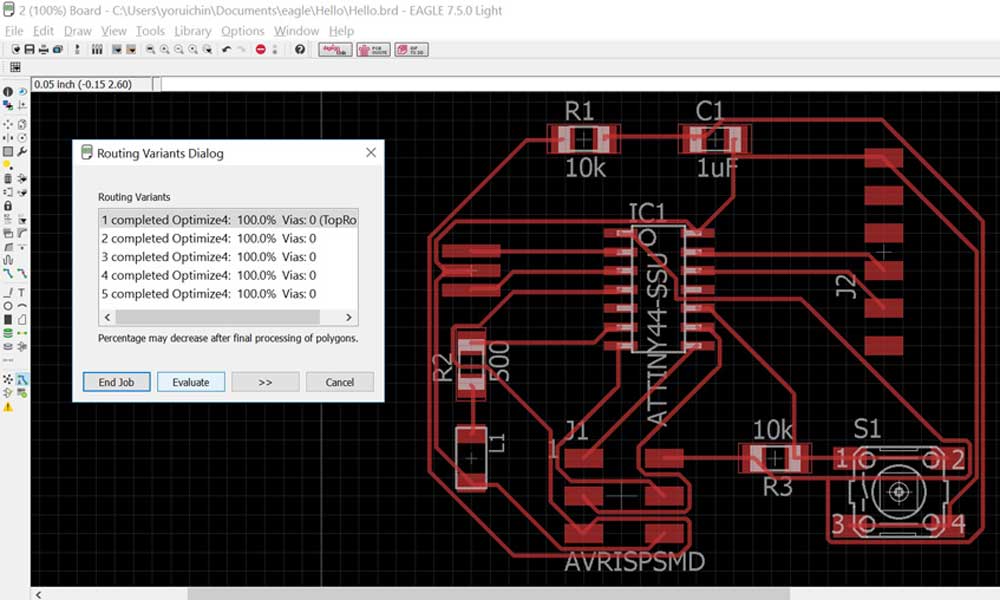Click the Zoom in icon
1000x600 pixels.
tap(165, 49)
